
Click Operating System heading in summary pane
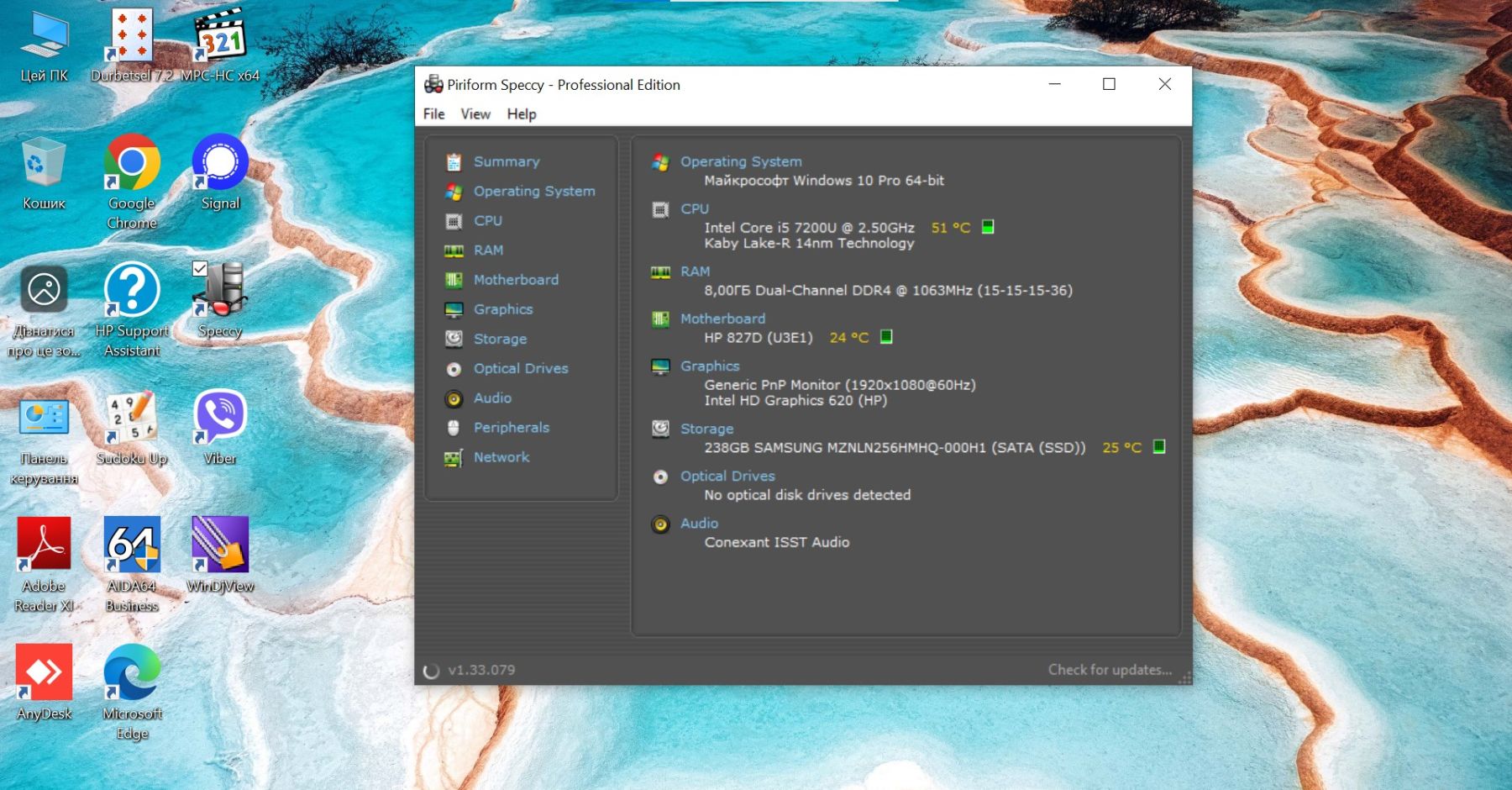741,161
